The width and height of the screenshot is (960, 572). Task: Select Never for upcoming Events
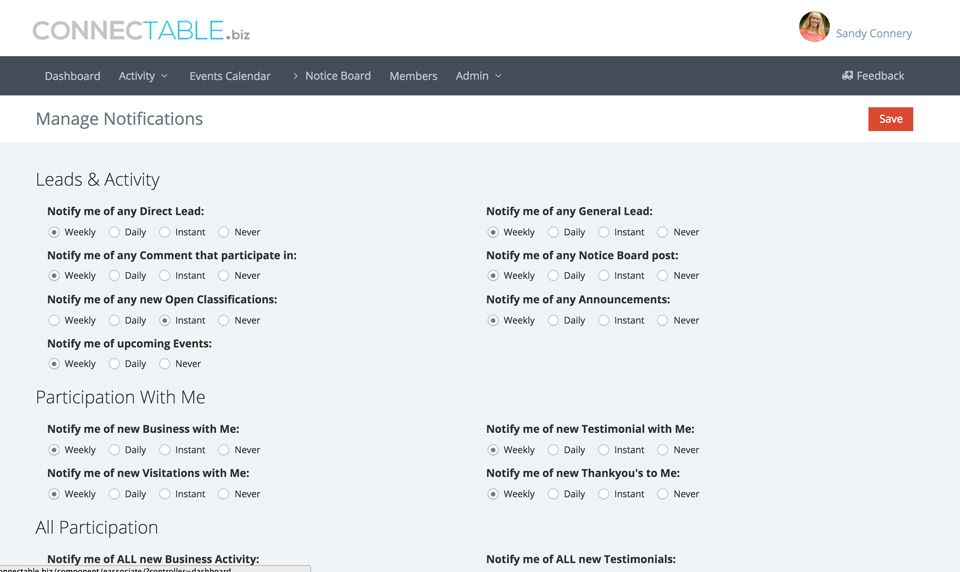[164, 364]
